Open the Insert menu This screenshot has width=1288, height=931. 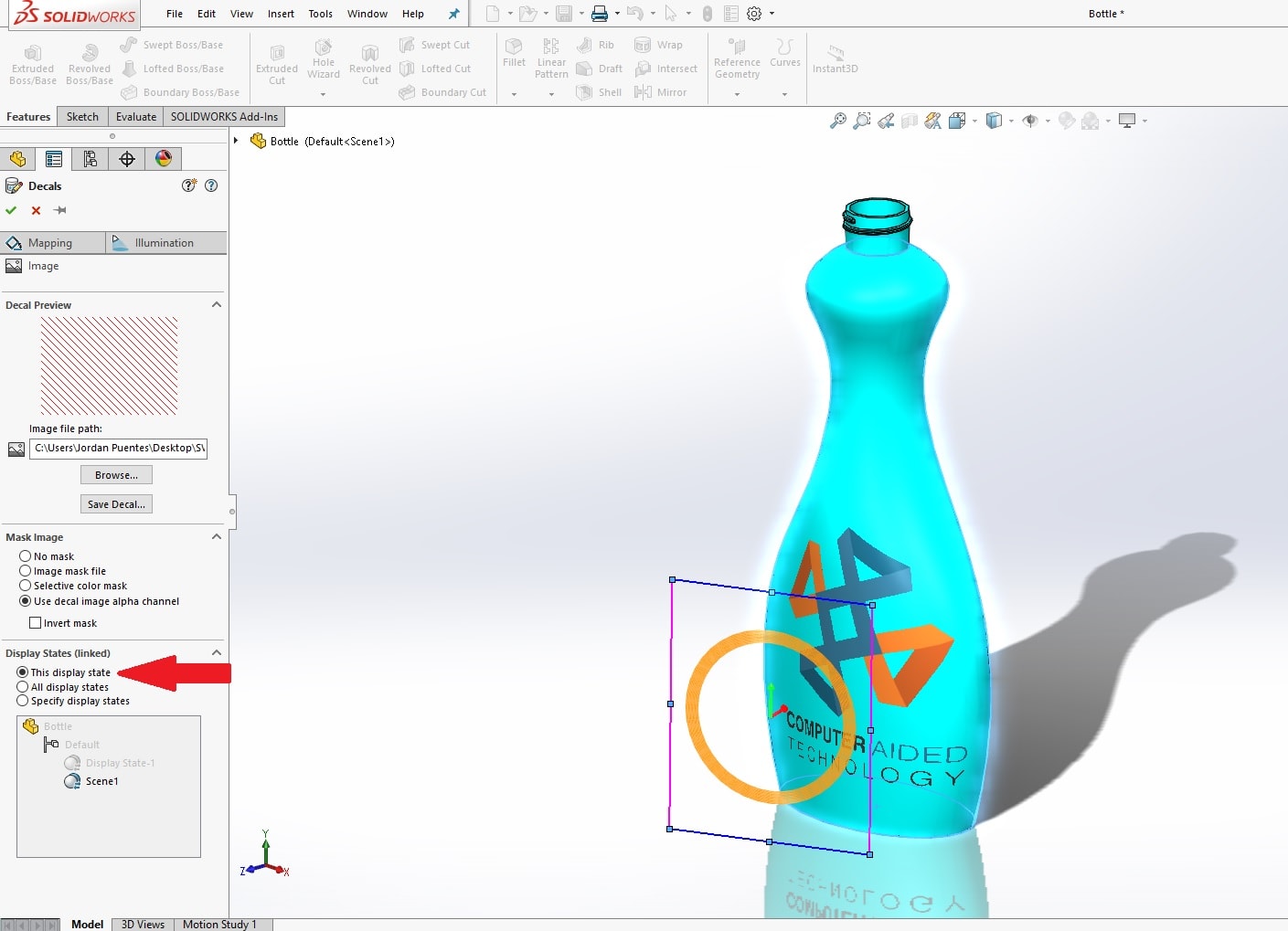pyautogui.click(x=281, y=14)
